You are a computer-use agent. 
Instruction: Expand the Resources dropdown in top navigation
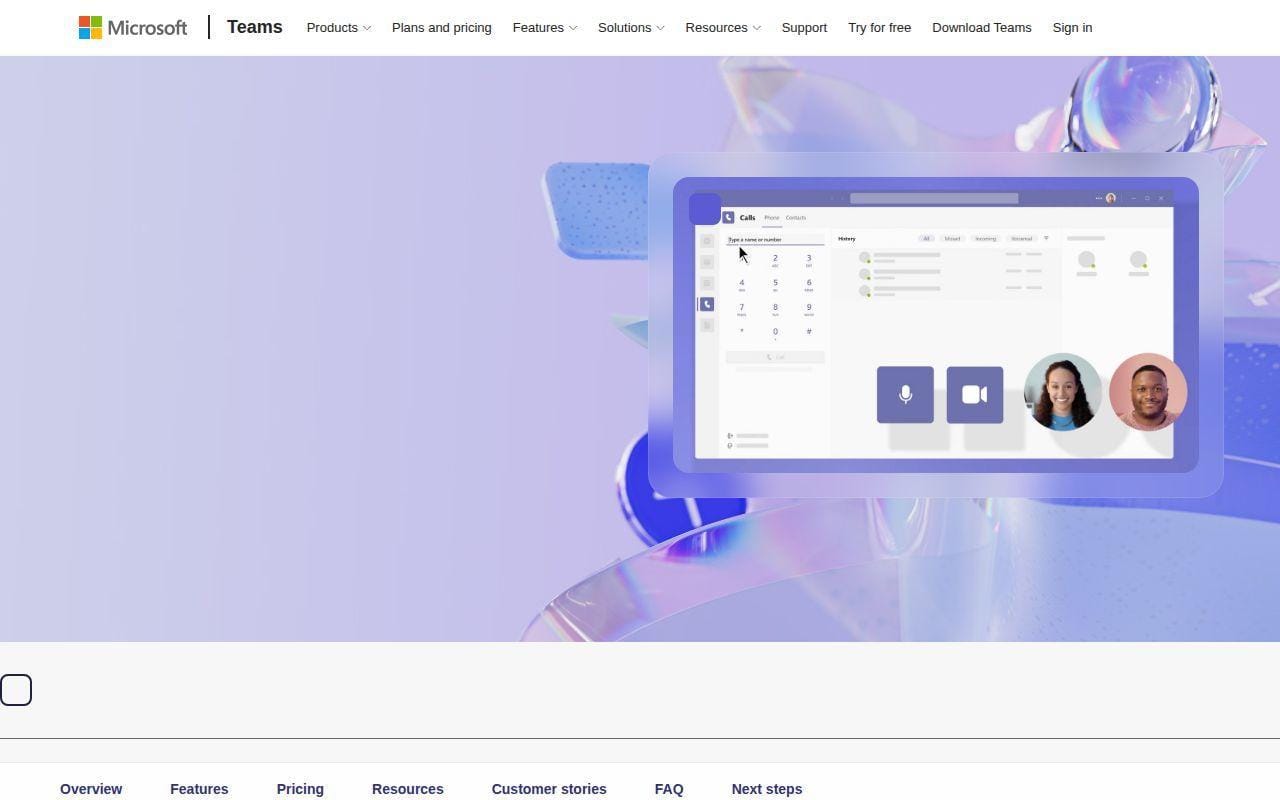tap(723, 27)
